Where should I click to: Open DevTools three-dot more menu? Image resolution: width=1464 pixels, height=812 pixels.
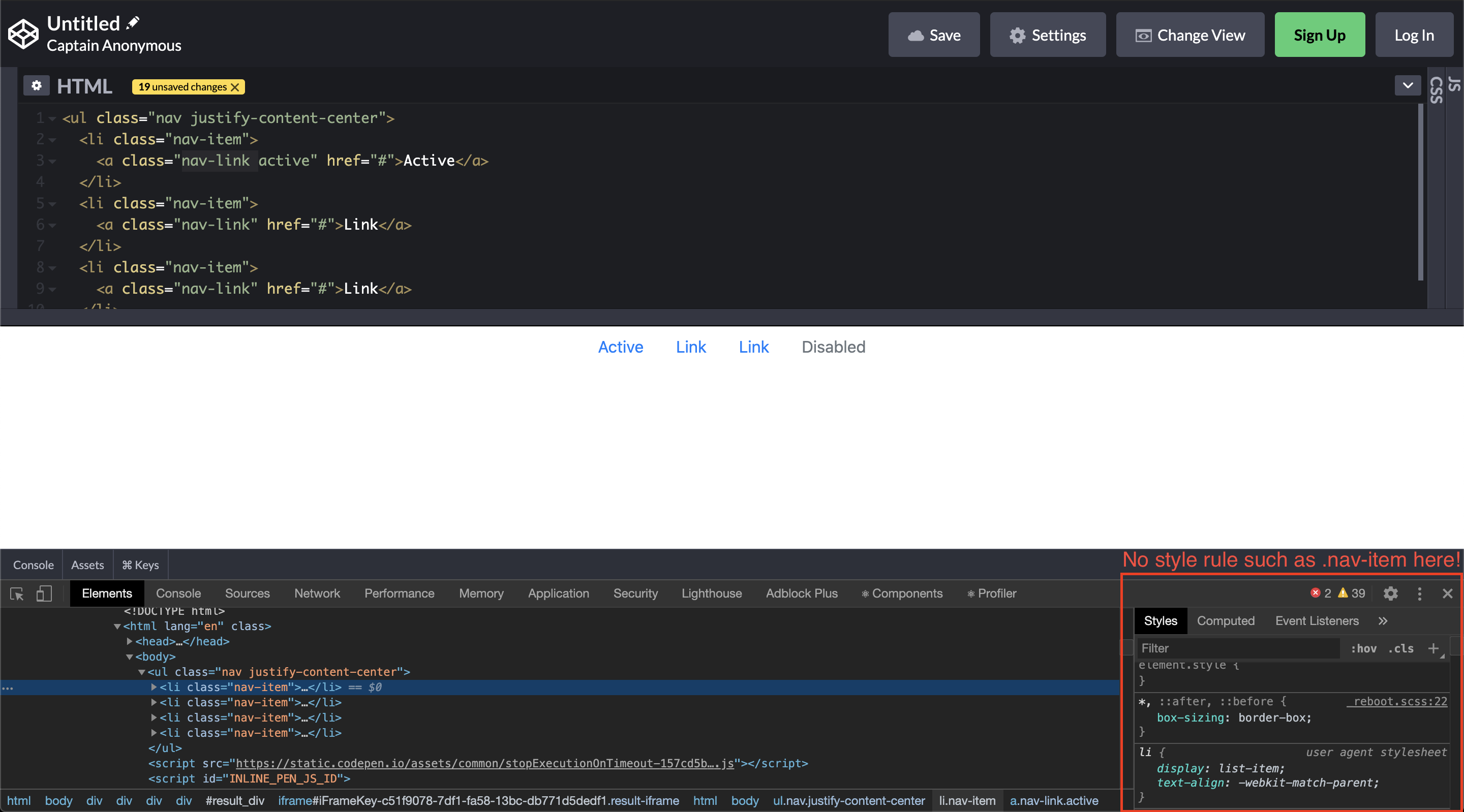pyautogui.click(x=1420, y=593)
